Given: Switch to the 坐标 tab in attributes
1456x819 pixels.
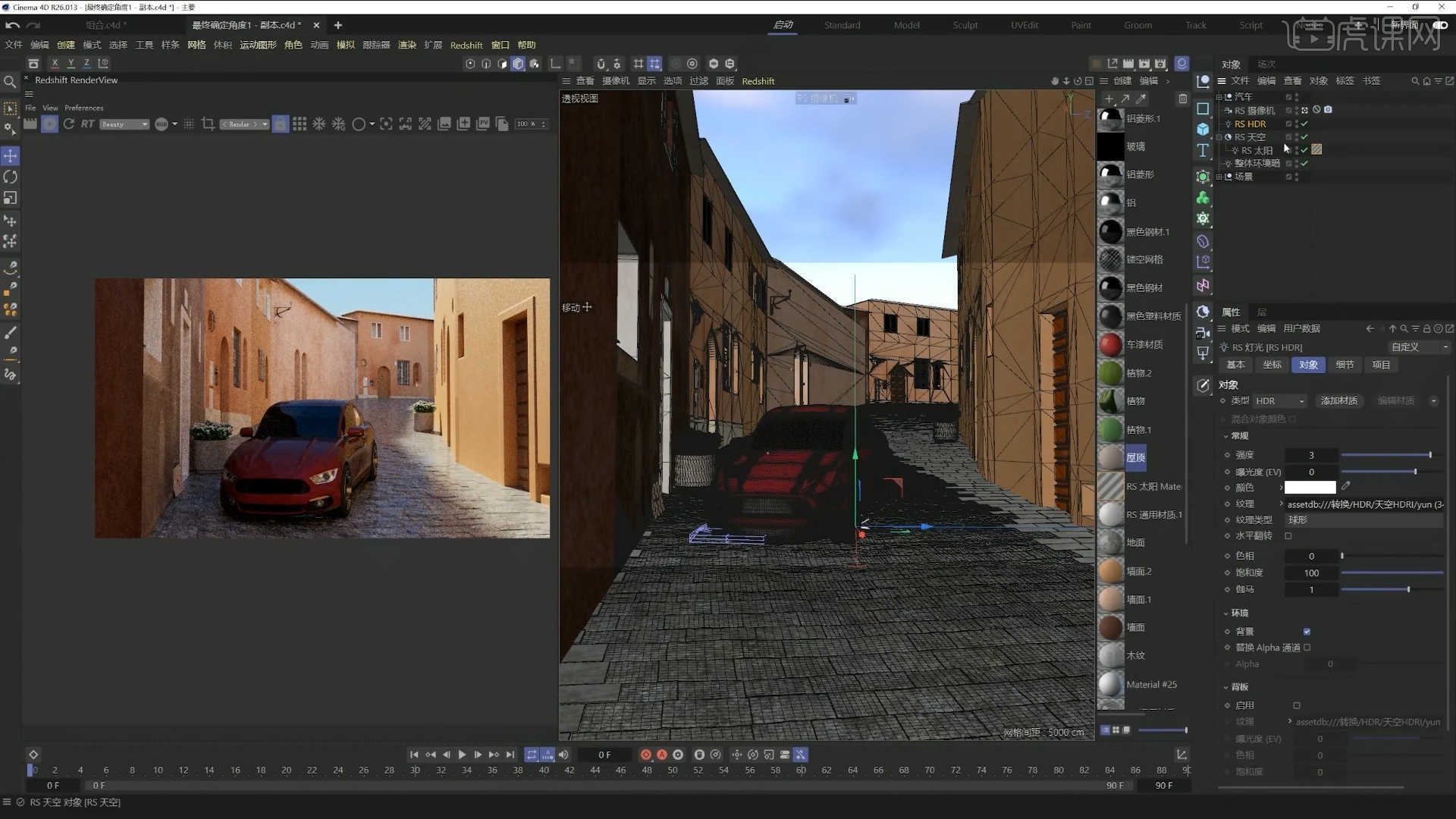Looking at the screenshot, I should point(1272,365).
